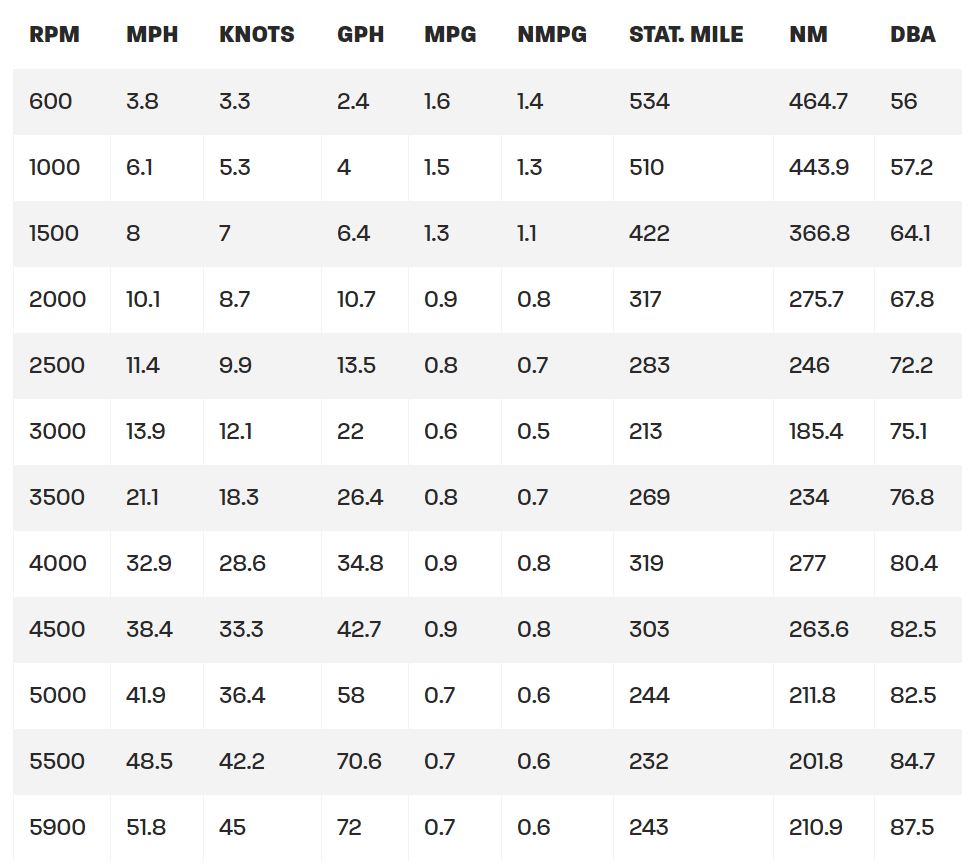Click the KNOTS column header
978x868 pixels.
pos(257,35)
